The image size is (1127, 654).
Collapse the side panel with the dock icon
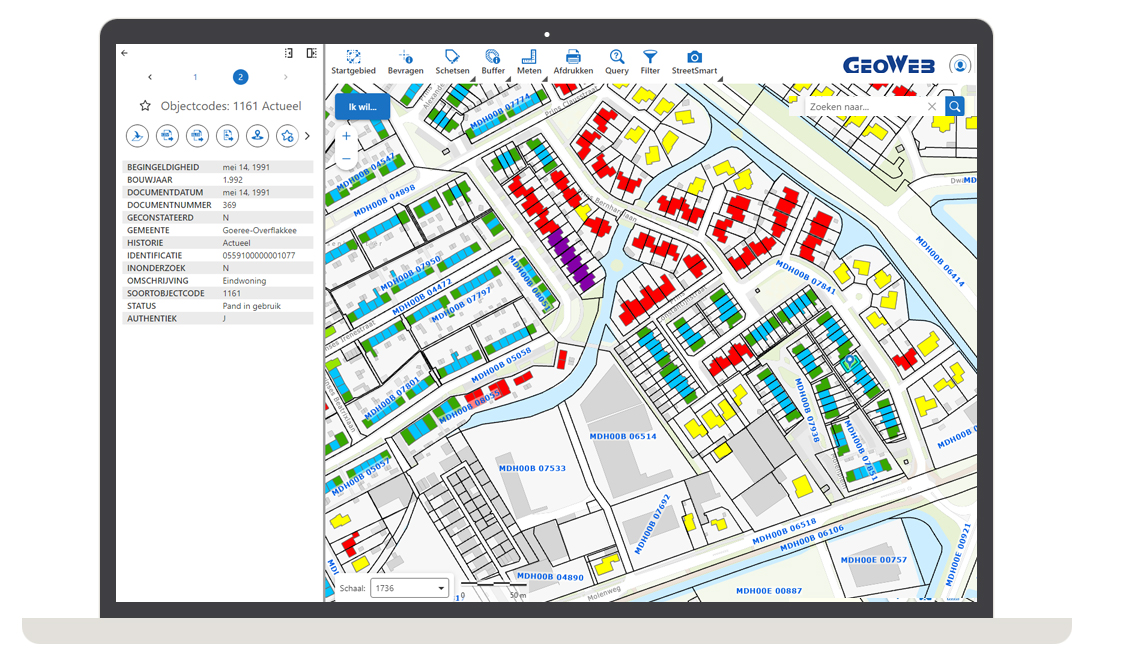pos(311,53)
